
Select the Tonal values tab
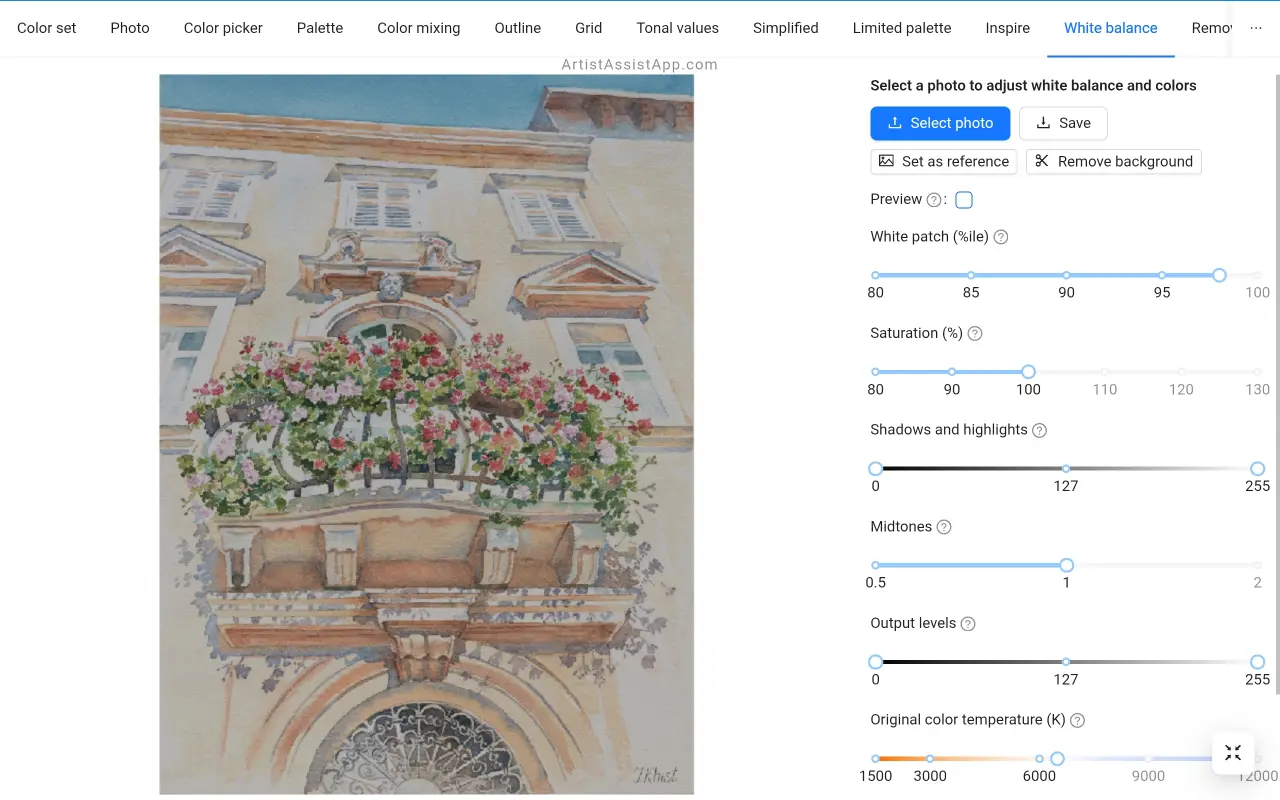[x=678, y=28]
